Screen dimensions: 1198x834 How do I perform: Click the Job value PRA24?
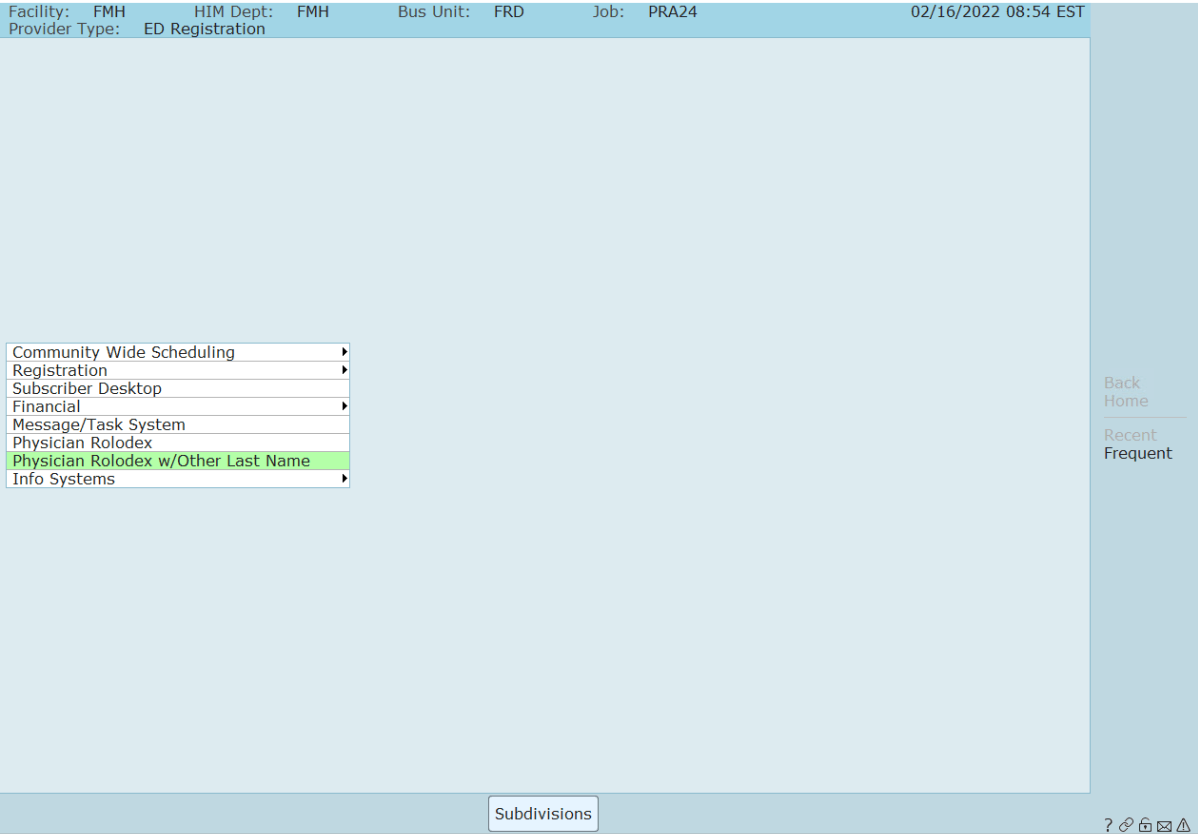click(x=672, y=12)
